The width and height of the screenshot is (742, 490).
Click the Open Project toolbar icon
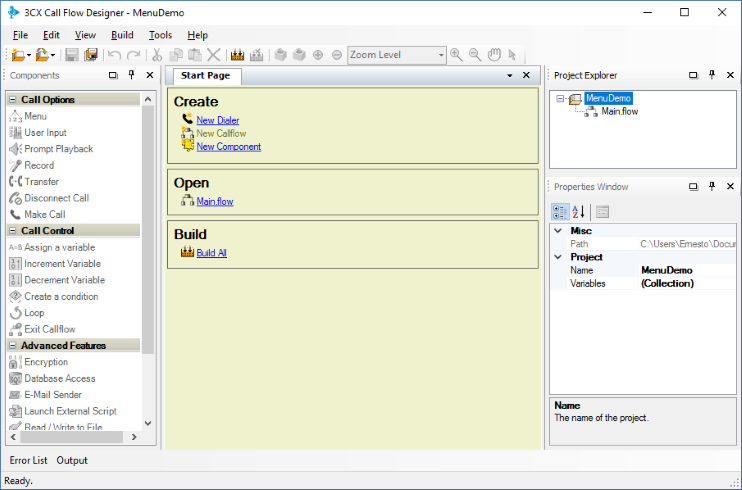(42, 55)
